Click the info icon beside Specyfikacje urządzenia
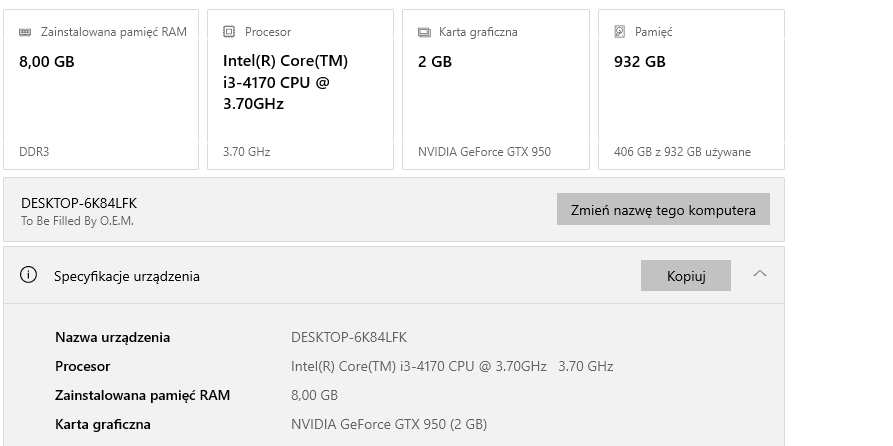The width and height of the screenshot is (893, 446). [x=29, y=275]
